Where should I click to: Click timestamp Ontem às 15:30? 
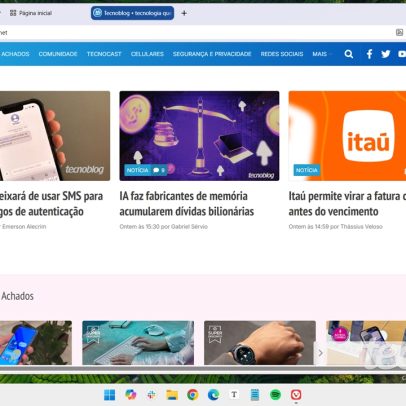point(139,227)
